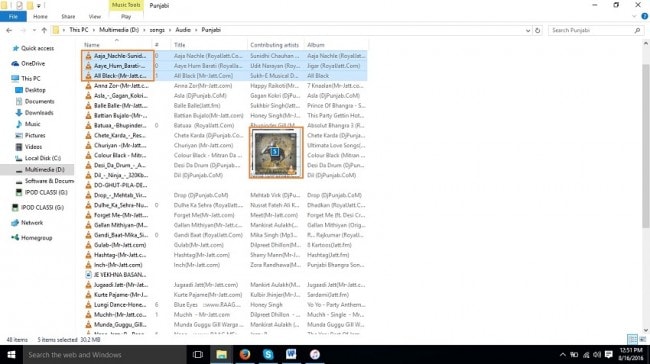Click the 'Search the web and Windows' box

tap(104, 354)
